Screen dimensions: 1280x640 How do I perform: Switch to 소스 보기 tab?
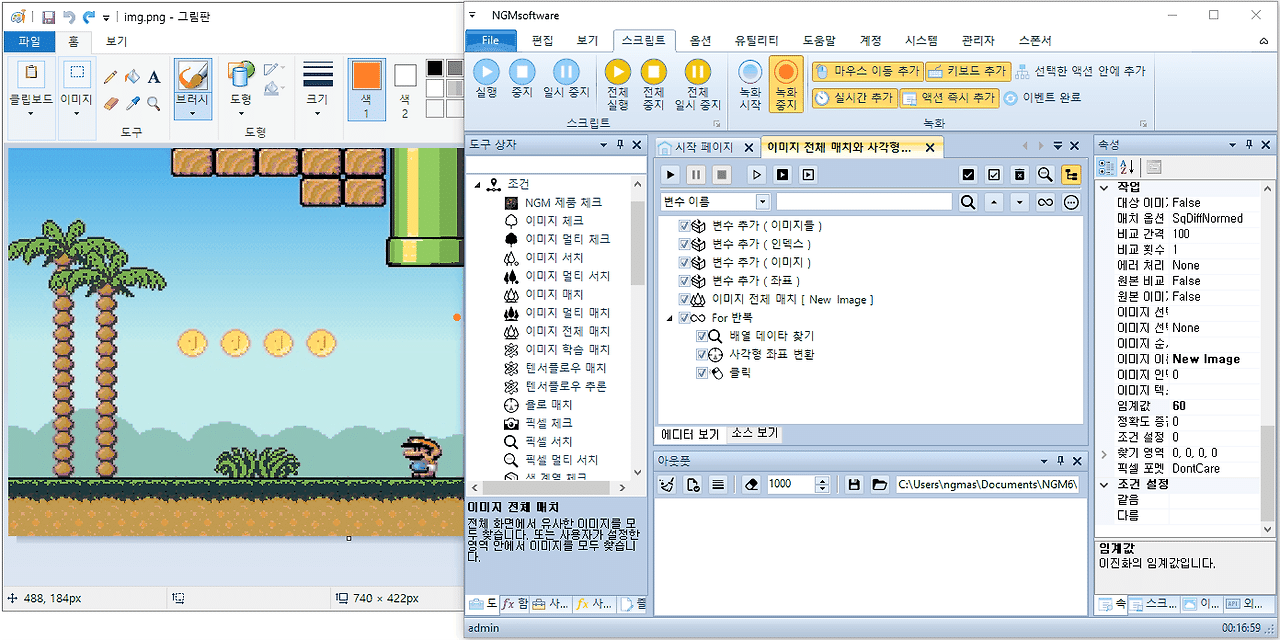[x=754, y=434]
